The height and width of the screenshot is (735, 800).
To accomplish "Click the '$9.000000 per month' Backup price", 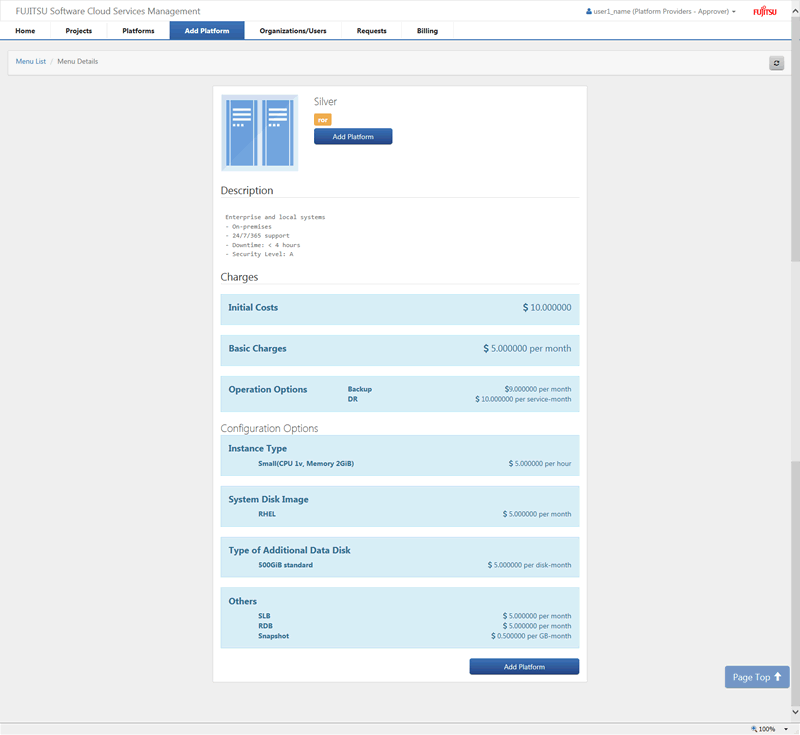I will coord(538,389).
